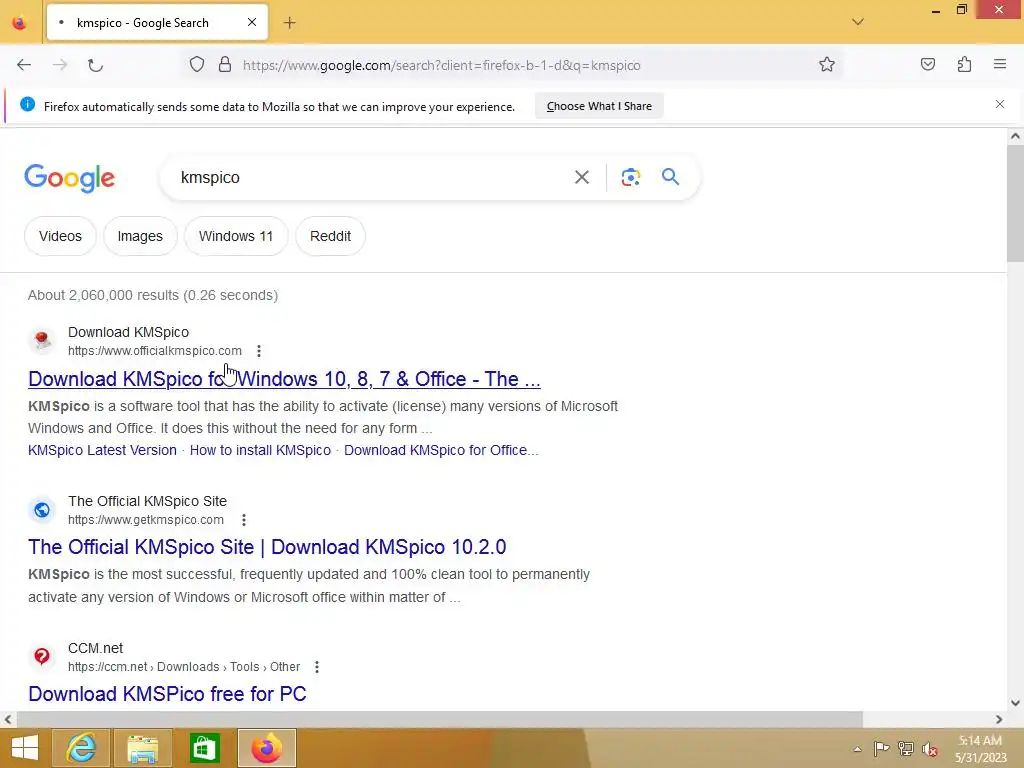Image resolution: width=1024 pixels, height=768 pixels.
Task: Open taskbar clock showing 5:14 AM
Action: [980, 749]
